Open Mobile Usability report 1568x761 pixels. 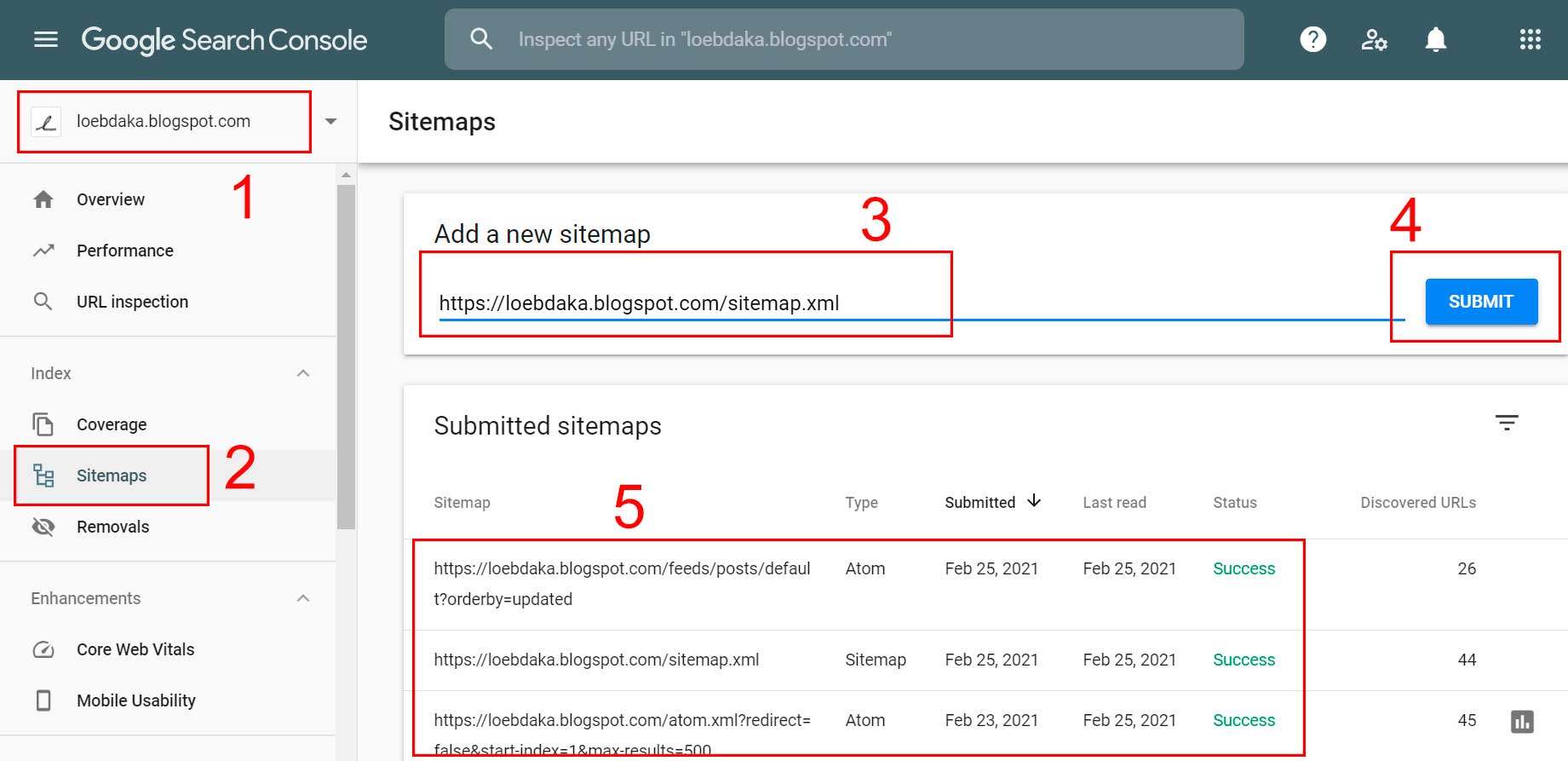point(136,700)
